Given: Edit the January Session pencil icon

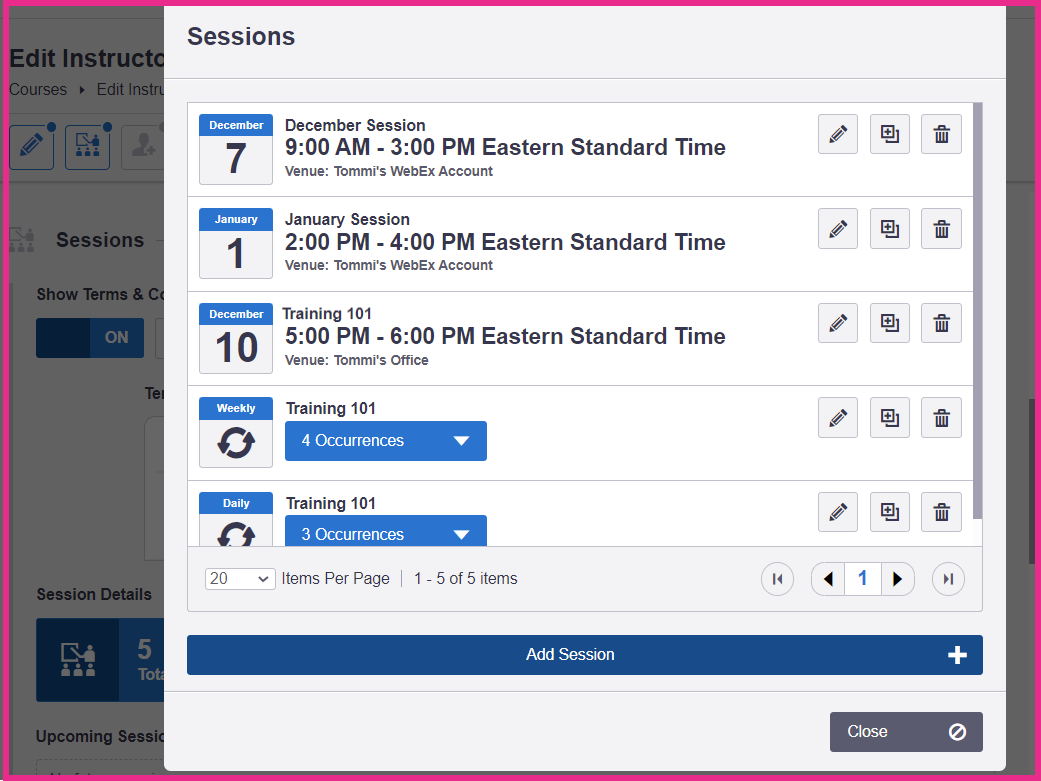Looking at the screenshot, I should (x=838, y=229).
